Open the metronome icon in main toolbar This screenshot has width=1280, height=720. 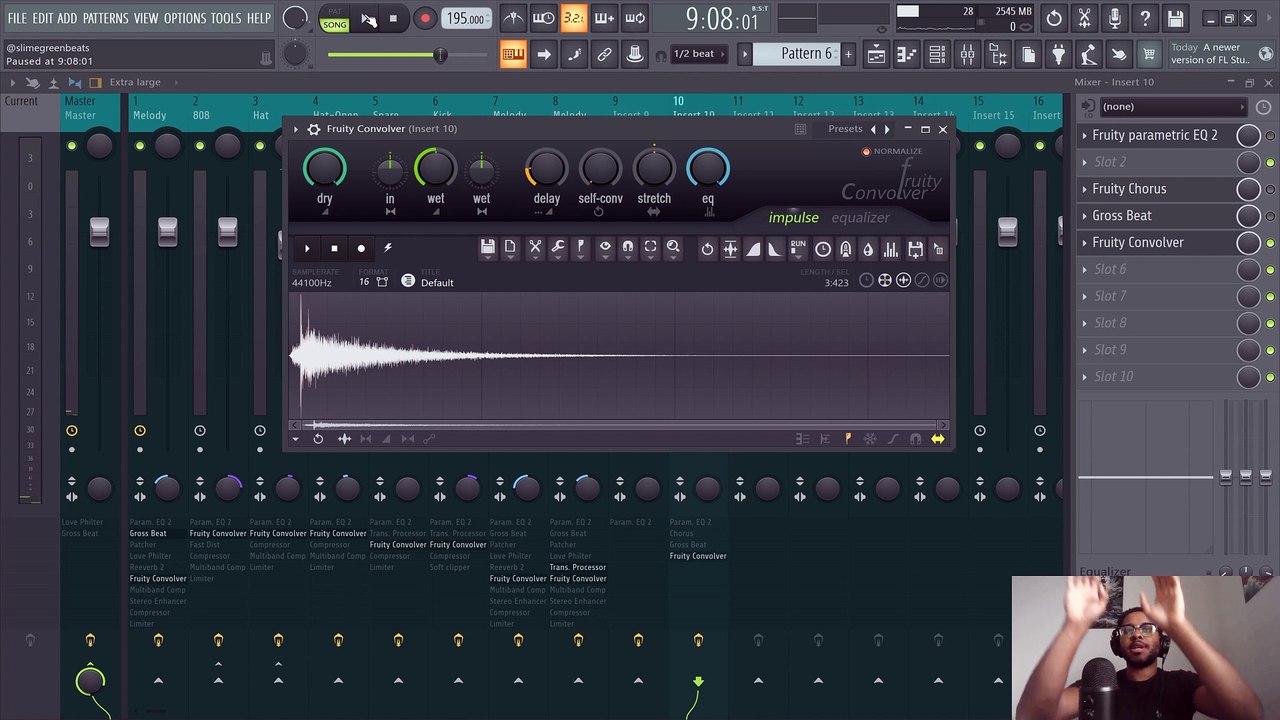tap(513, 18)
